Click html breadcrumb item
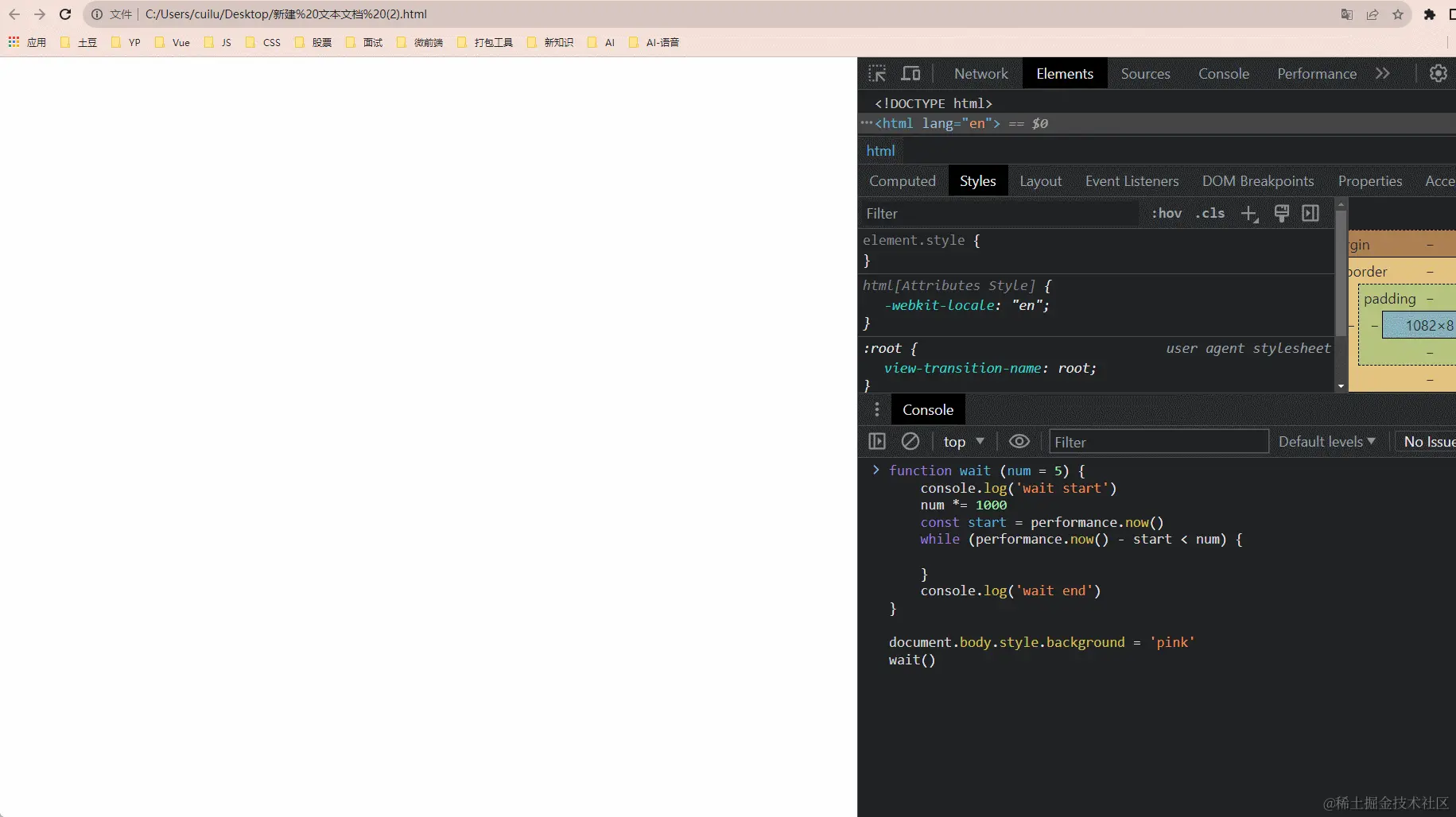Viewport: 1456px width, 817px height. [880, 151]
